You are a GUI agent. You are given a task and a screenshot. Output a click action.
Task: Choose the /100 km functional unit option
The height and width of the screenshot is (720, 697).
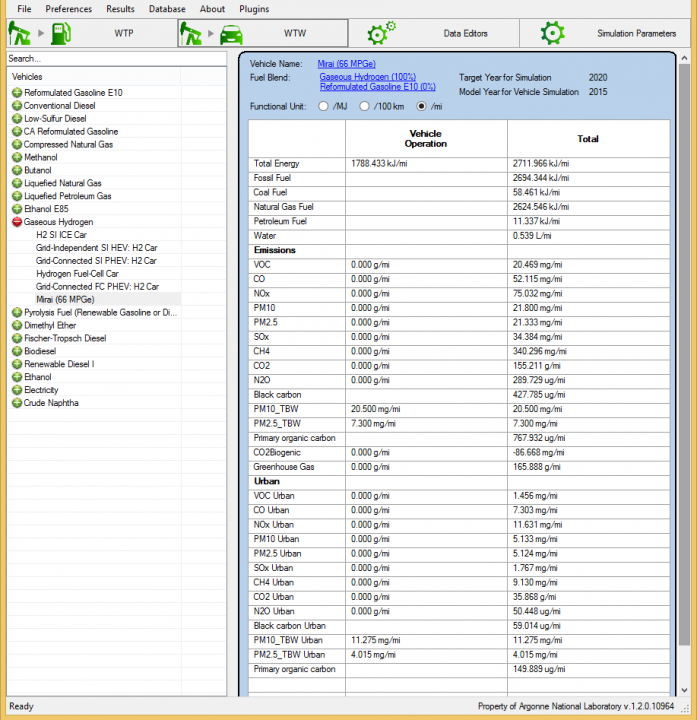(x=365, y=106)
